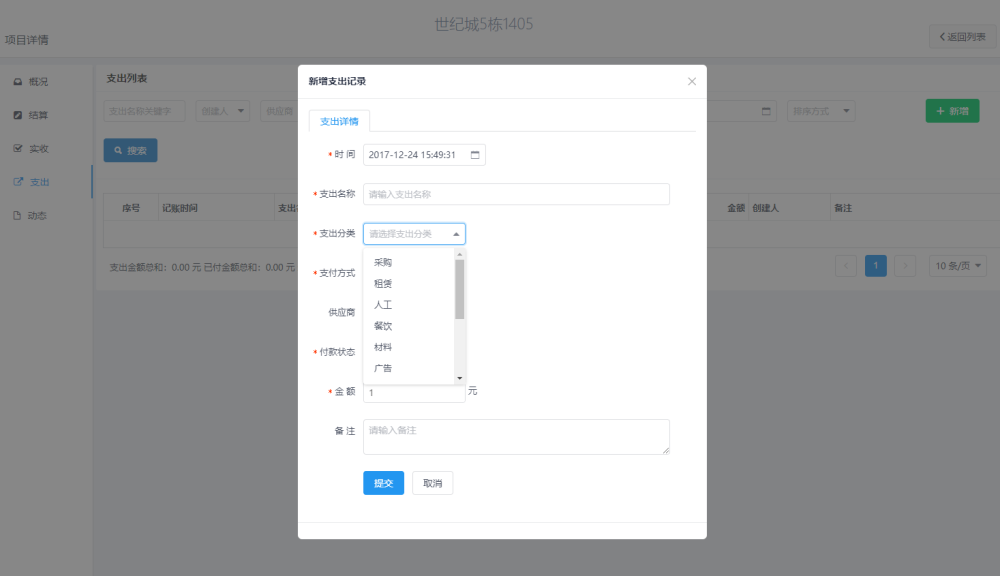Image resolution: width=1000 pixels, height=576 pixels.
Task: Click the category list scrollbar thumb
Action: [460, 290]
